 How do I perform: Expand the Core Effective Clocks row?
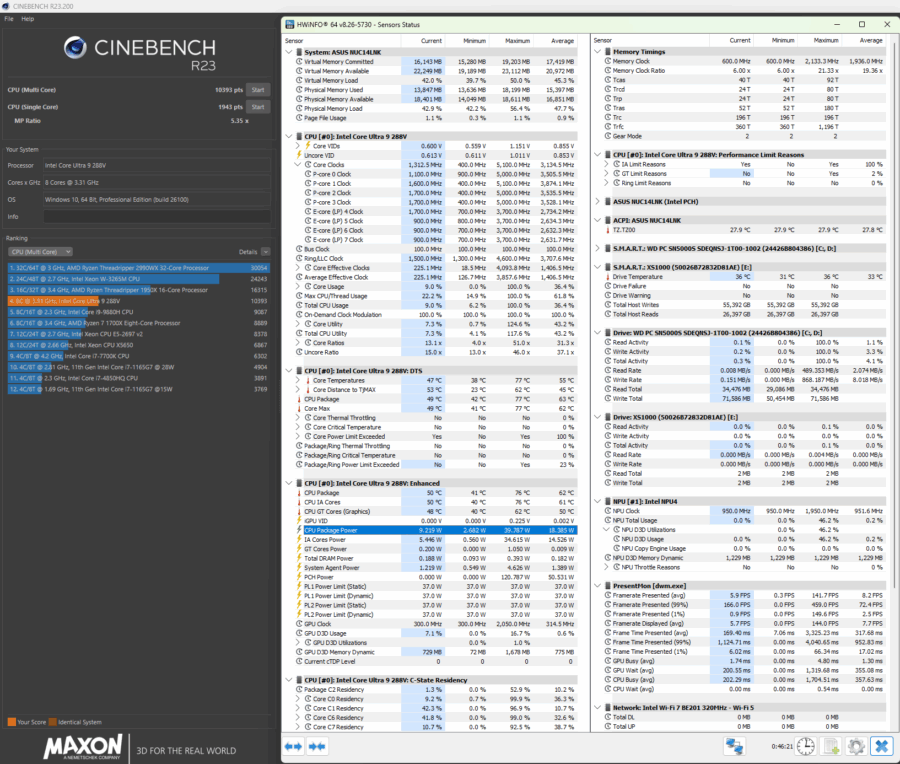pos(297,267)
